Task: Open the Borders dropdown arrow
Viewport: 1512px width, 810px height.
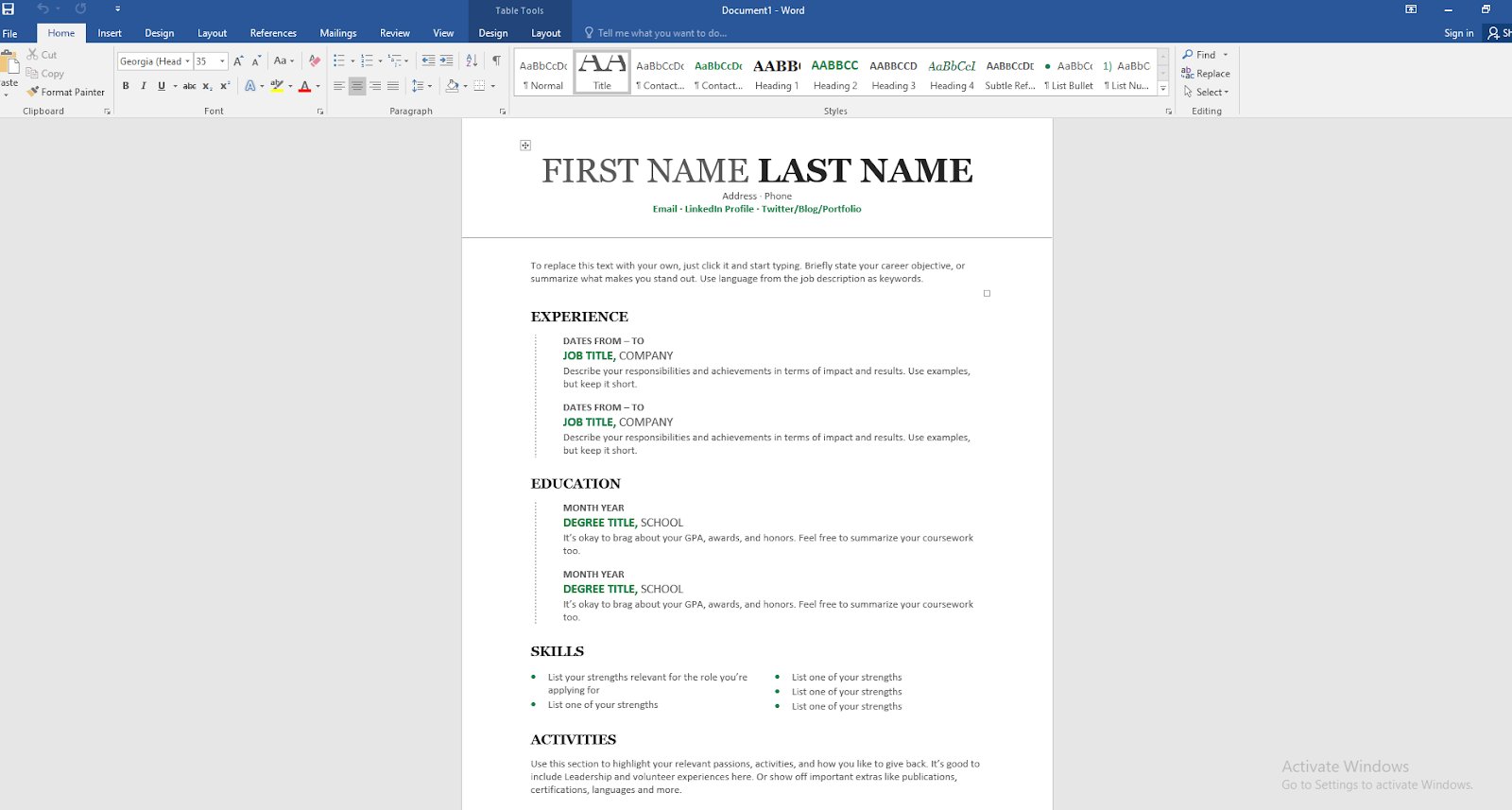Action: point(492,86)
